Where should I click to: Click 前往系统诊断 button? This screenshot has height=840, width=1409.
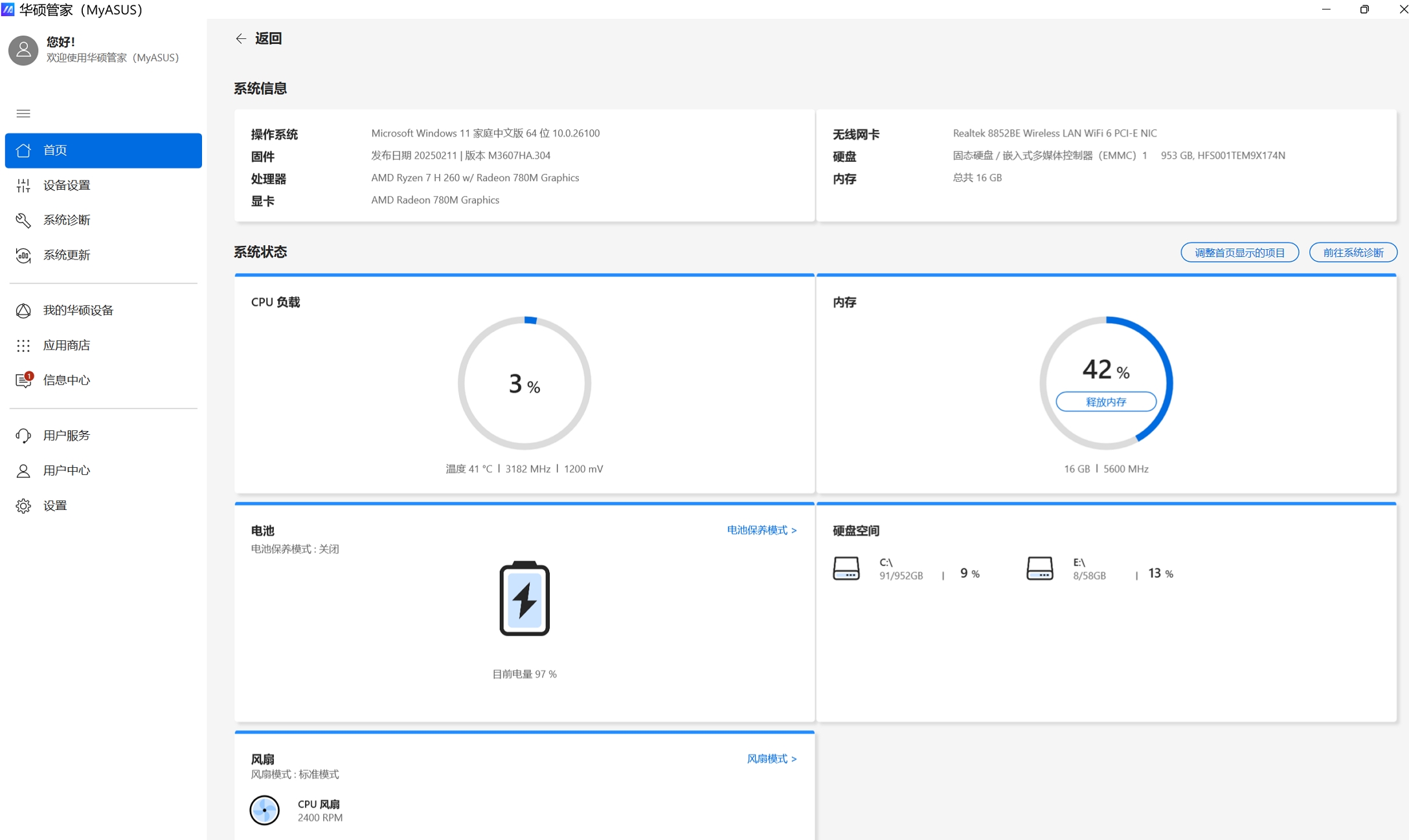(1353, 252)
